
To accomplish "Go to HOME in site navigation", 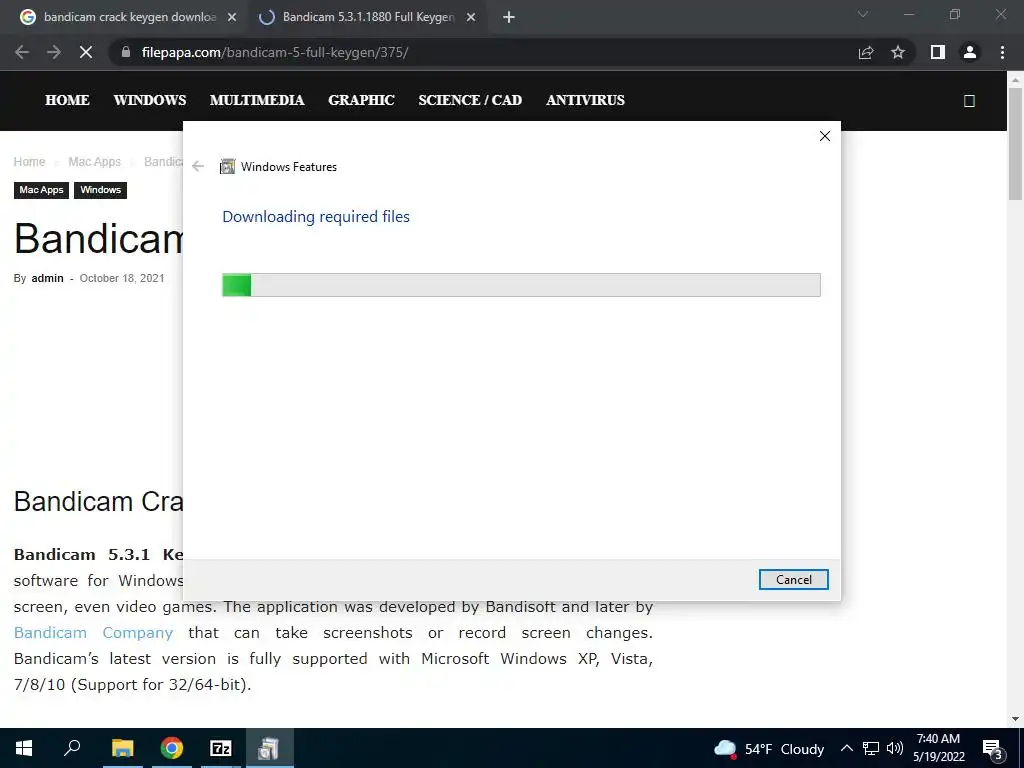I will (67, 100).
